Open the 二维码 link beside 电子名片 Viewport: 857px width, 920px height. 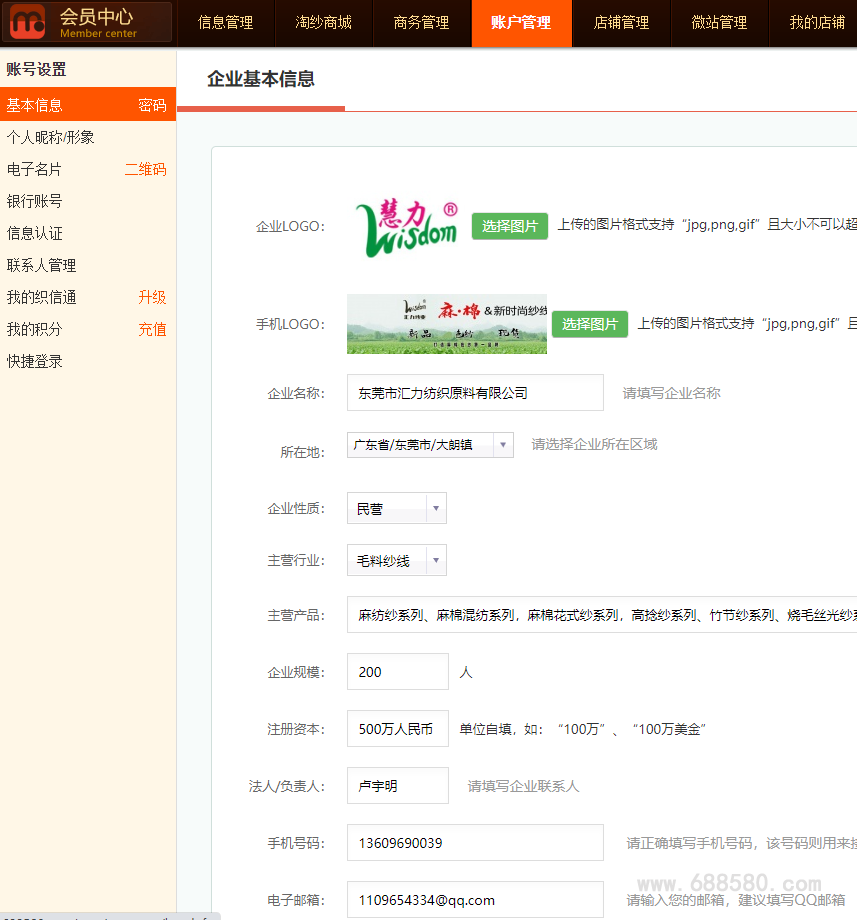pos(145,169)
